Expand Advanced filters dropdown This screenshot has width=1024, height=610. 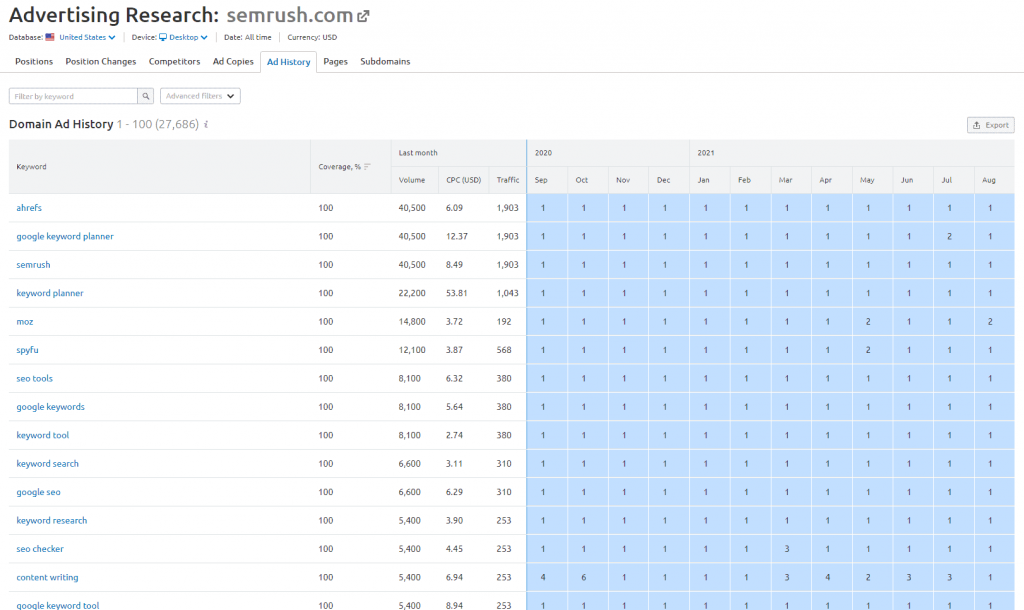[200, 96]
